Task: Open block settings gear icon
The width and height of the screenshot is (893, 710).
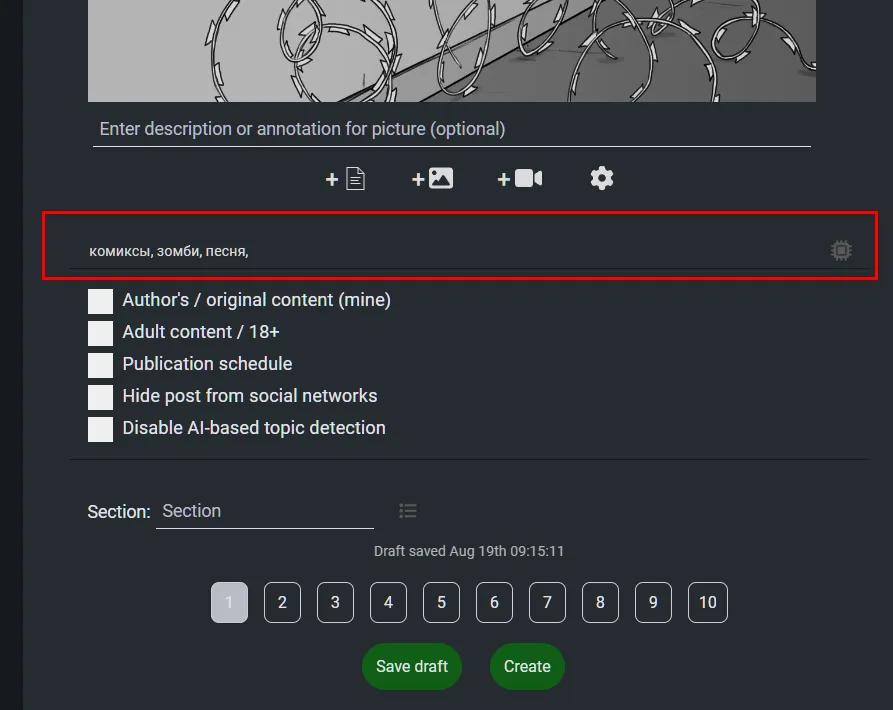Action: coord(601,179)
